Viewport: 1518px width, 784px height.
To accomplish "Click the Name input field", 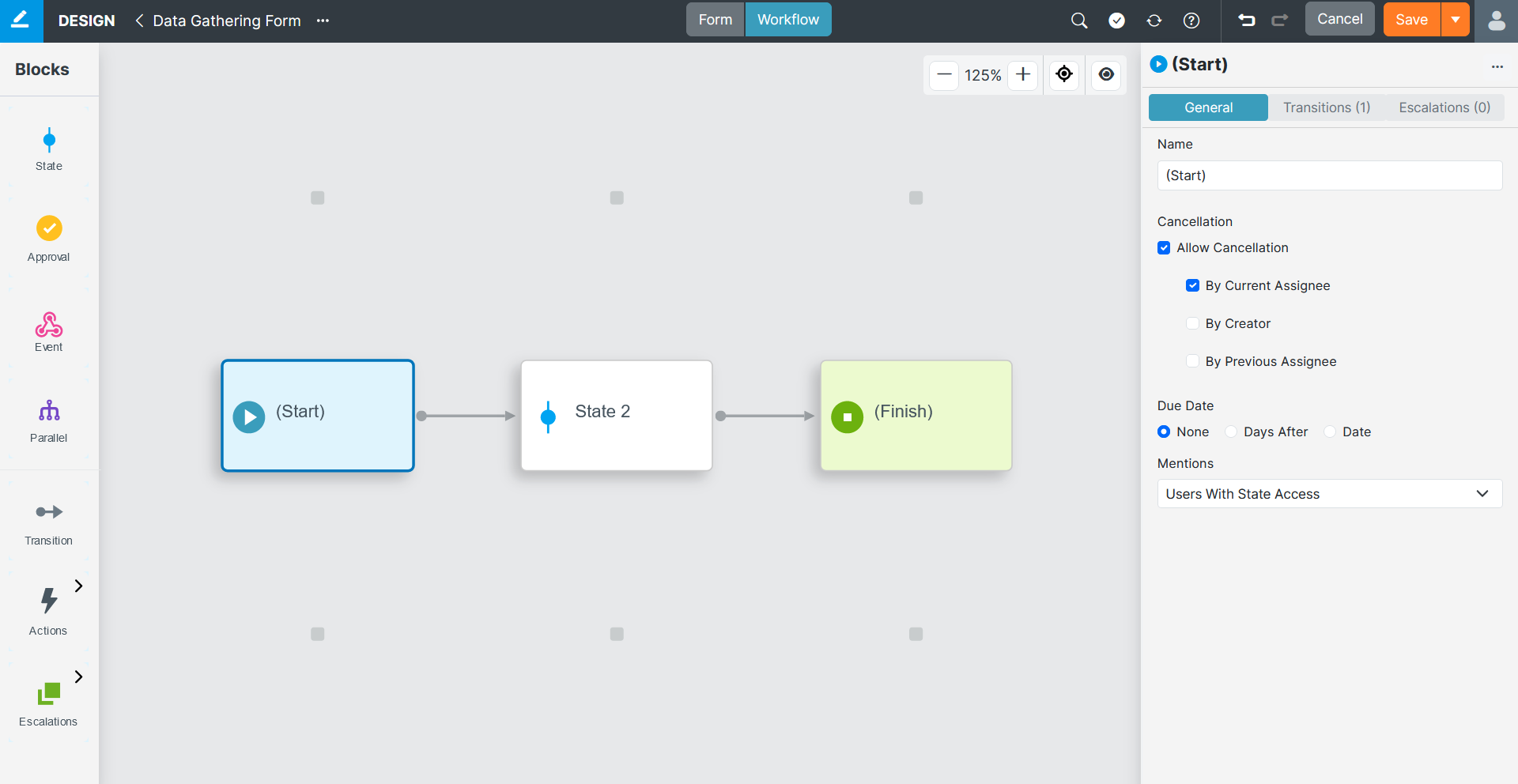I will 1329,175.
